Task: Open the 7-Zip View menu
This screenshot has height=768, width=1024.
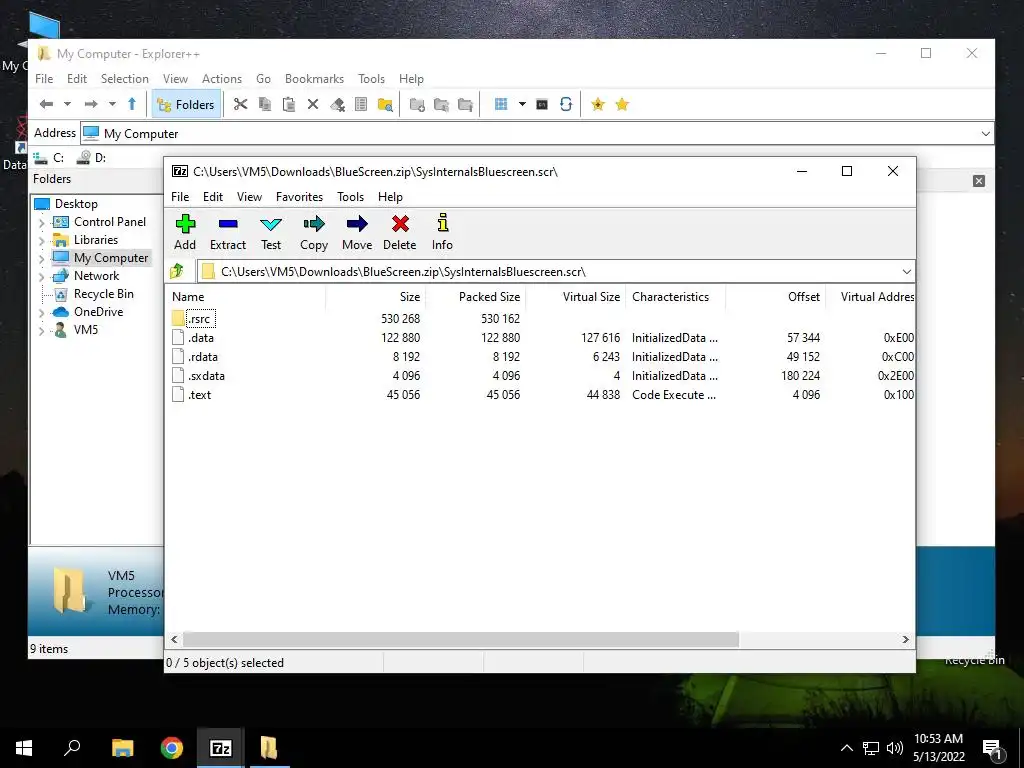Action: tap(249, 197)
